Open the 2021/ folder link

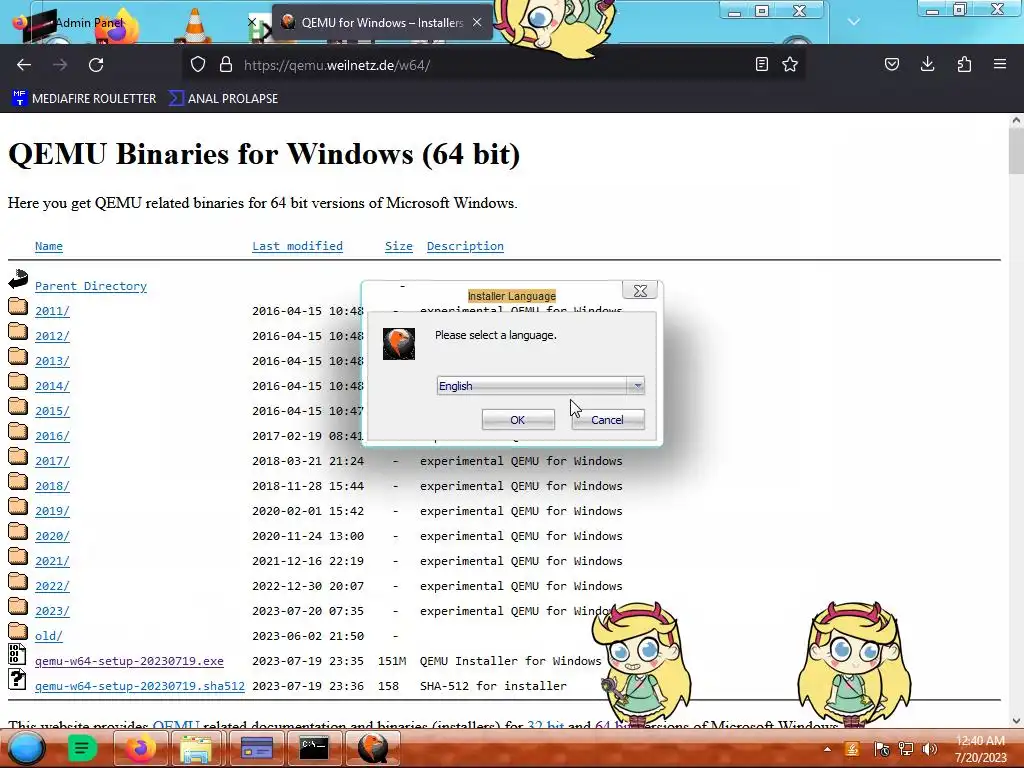tap(52, 561)
